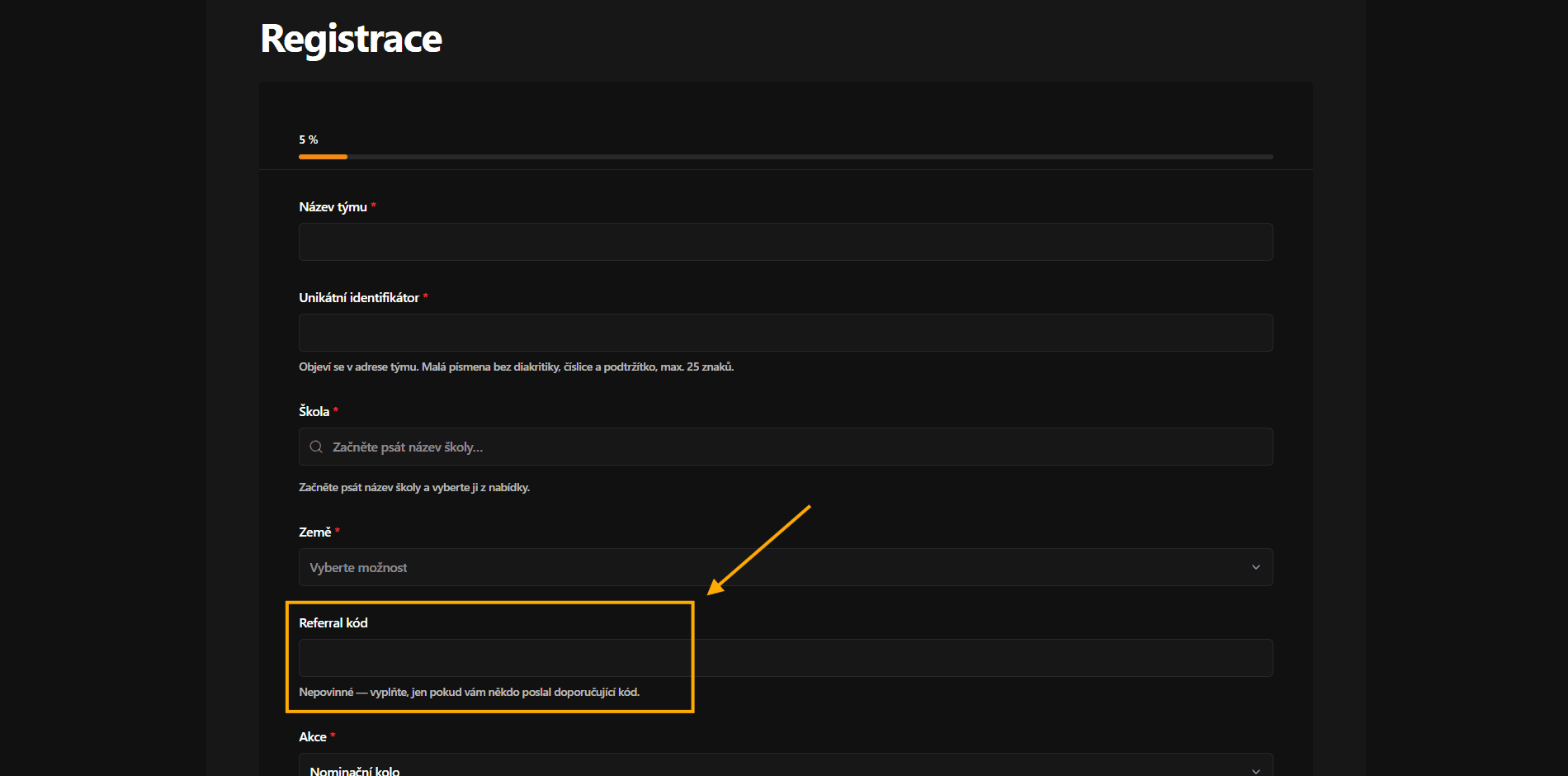This screenshot has width=1568, height=776.
Task: Click the Registrace heading
Action: [352, 39]
